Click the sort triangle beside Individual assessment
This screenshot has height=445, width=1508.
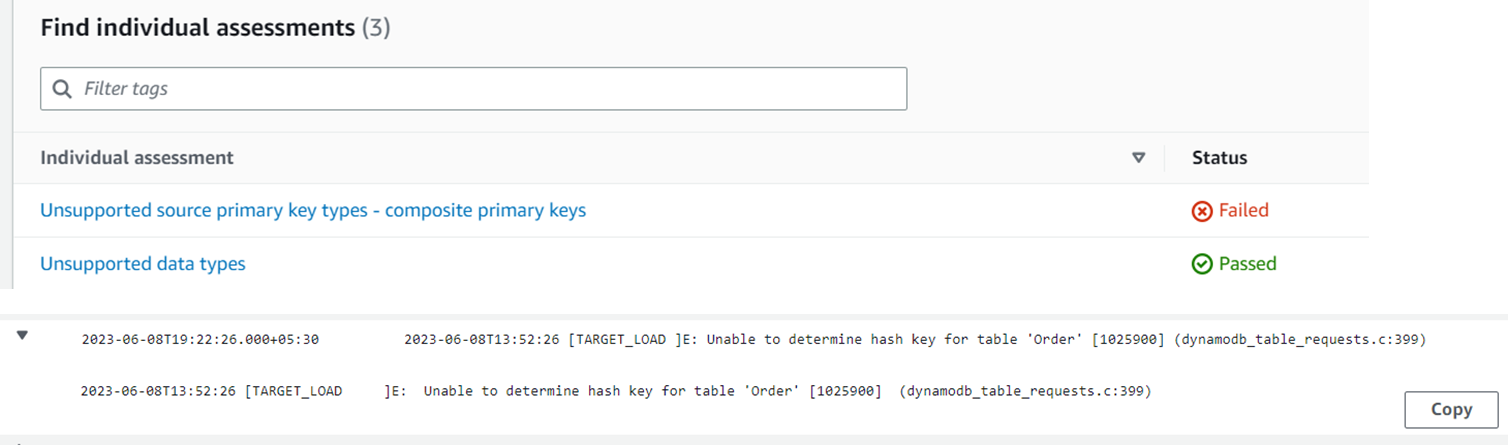1138,158
